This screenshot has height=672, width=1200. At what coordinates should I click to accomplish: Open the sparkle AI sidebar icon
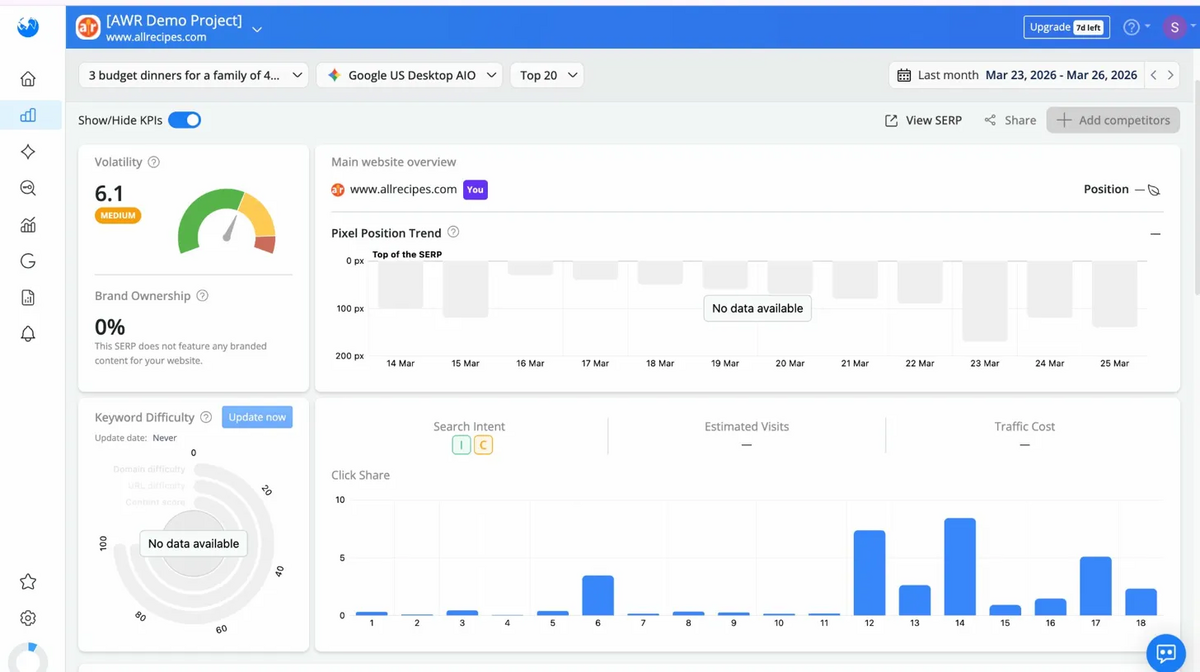click(x=28, y=152)
